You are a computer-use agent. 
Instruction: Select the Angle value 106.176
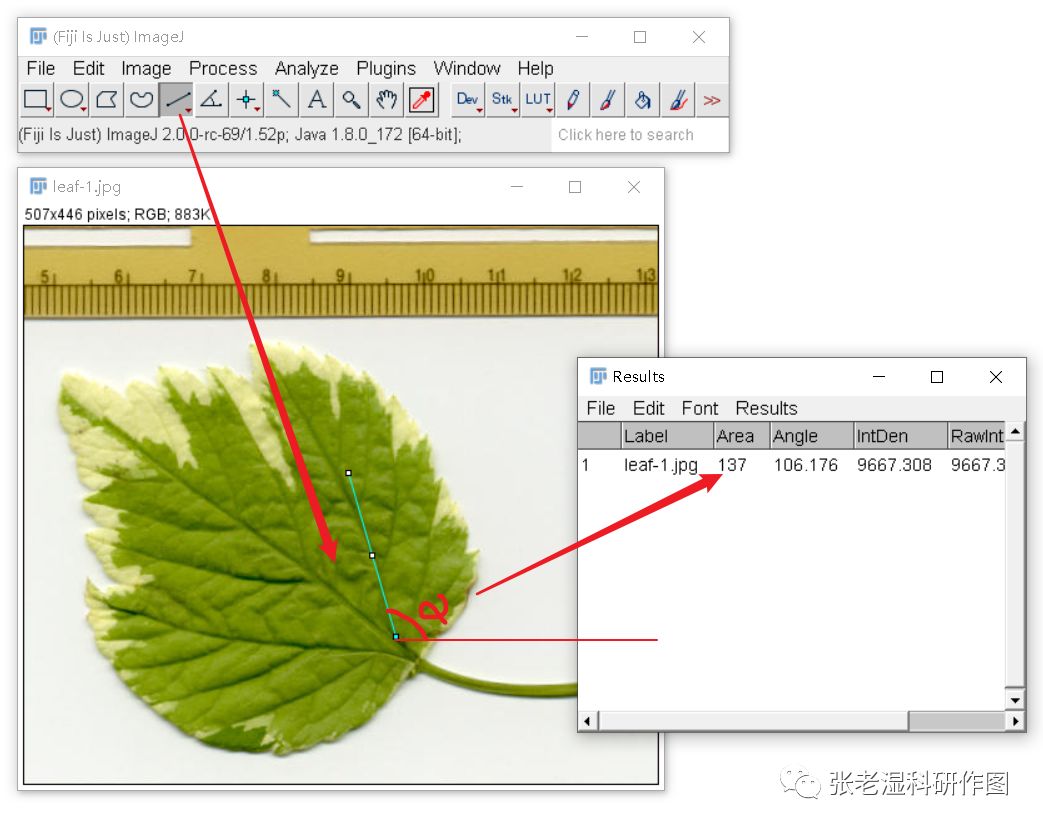[806, 465]
